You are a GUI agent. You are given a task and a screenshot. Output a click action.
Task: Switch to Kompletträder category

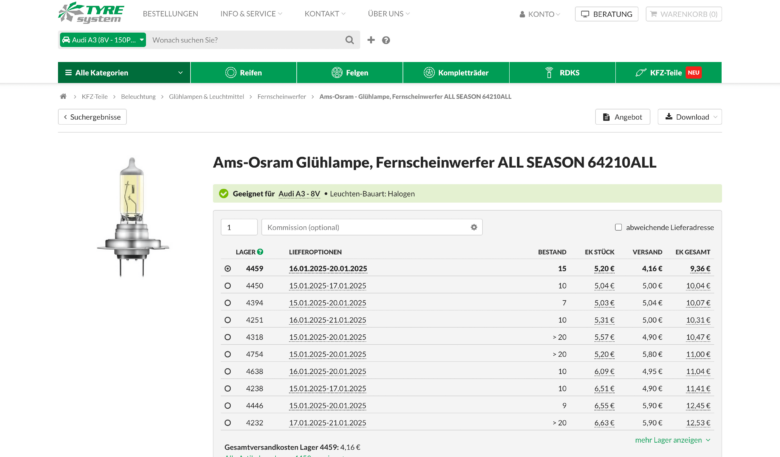tap(456, 72)
